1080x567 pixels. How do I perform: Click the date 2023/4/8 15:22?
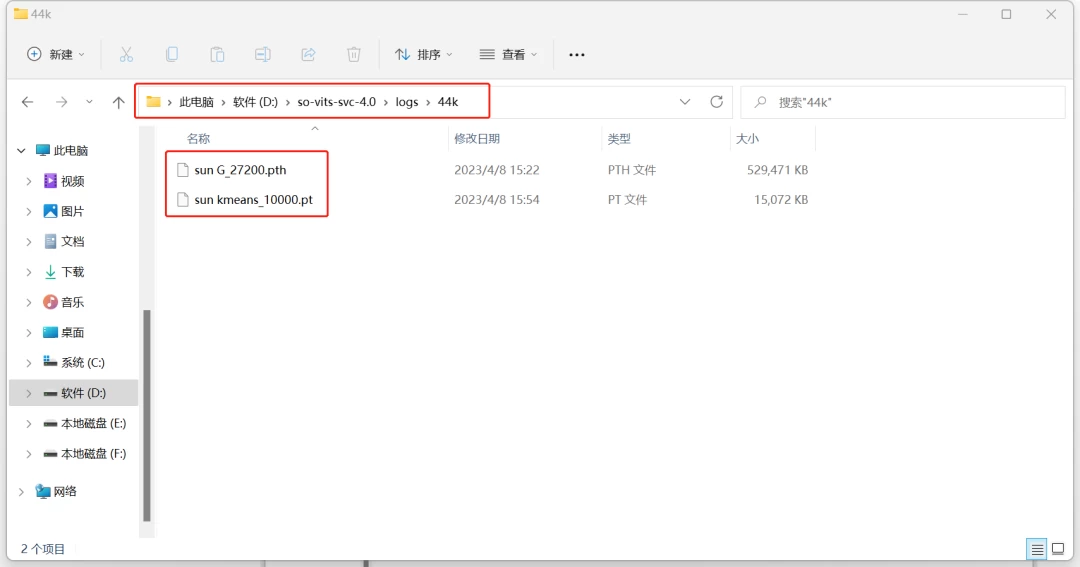pos(497,169)
